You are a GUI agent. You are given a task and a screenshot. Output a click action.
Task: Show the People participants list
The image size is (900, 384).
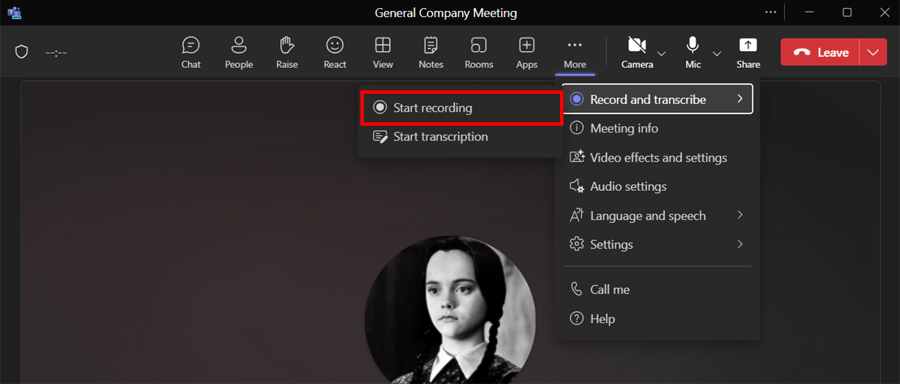pos(239,52)
